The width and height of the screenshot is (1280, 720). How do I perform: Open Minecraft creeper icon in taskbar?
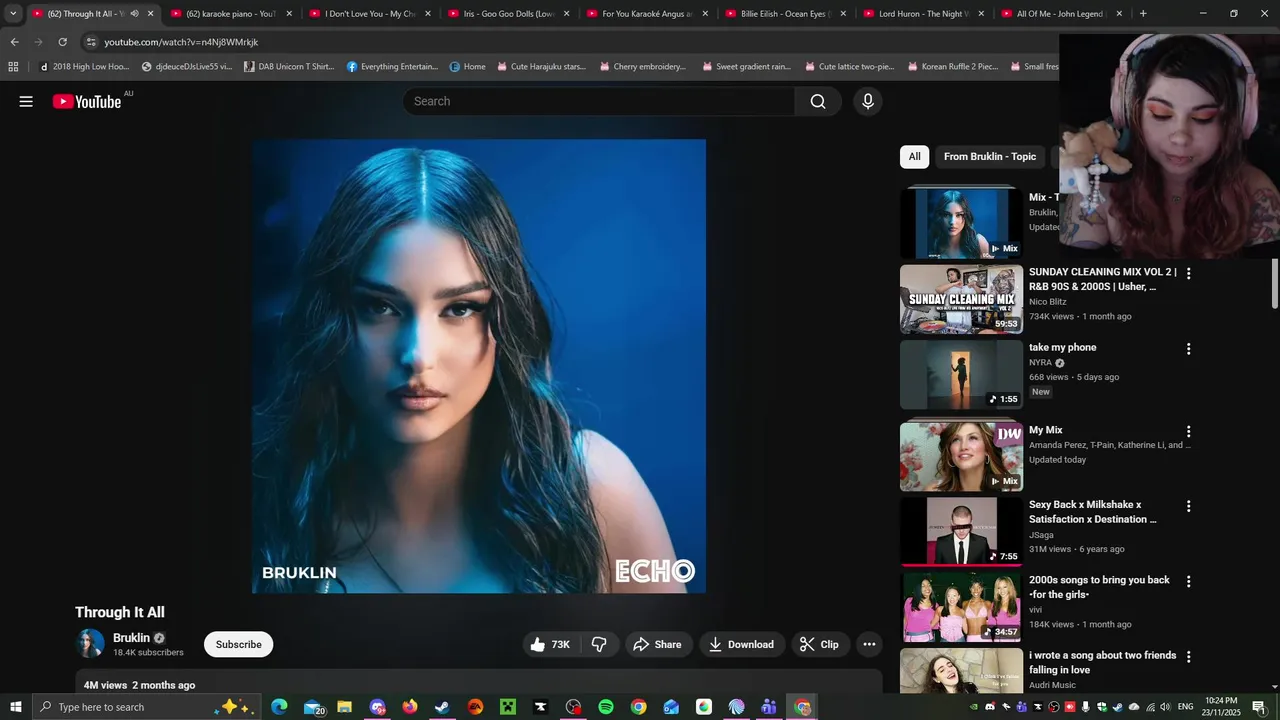click(x=508, y=707)
